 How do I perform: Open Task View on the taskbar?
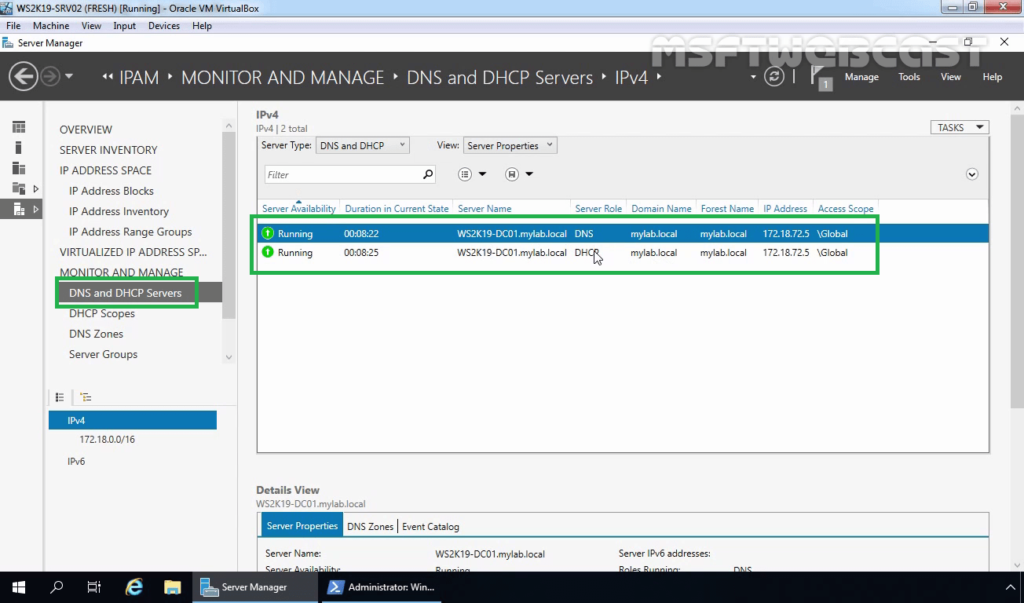click(x=94, y=587)
